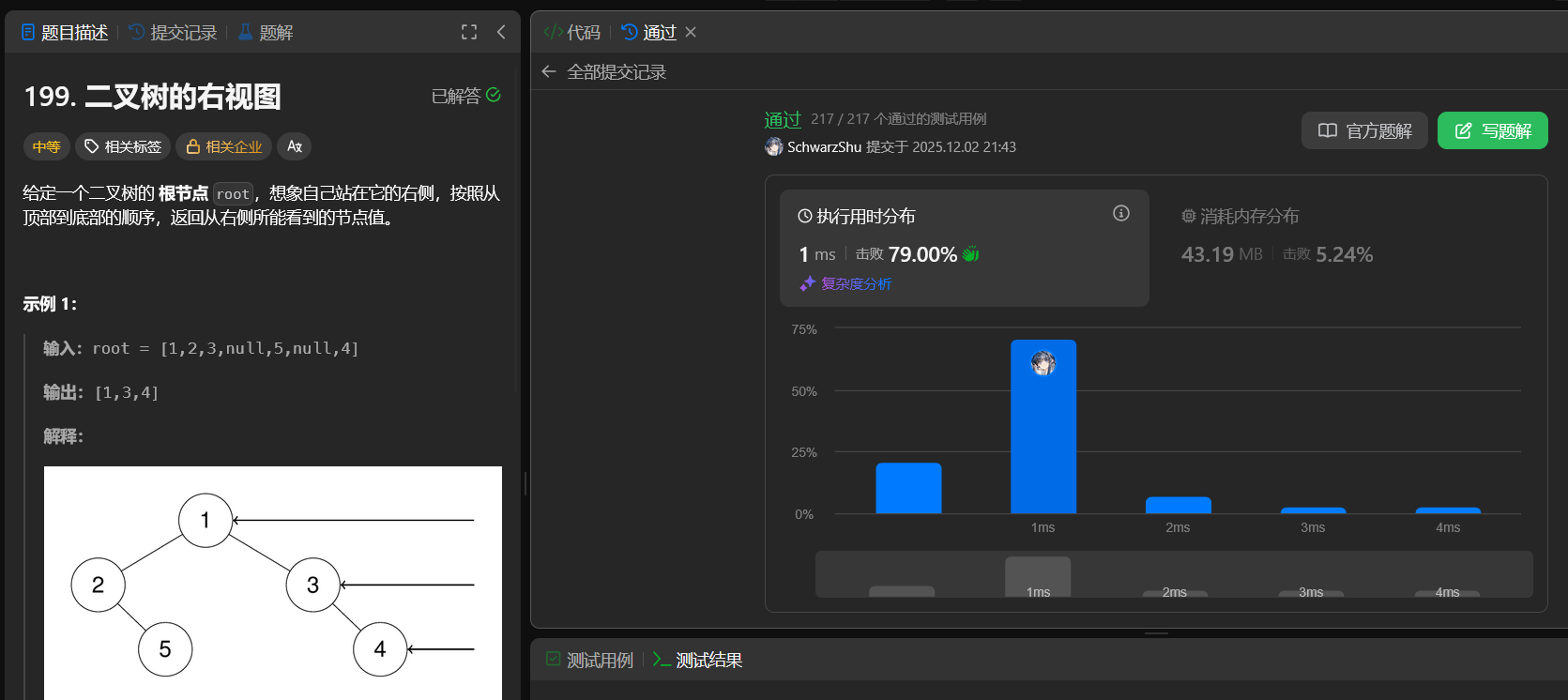Click the 官方题解 button
This screenshot has width=1568, height=700.
tap(1364, 130)
